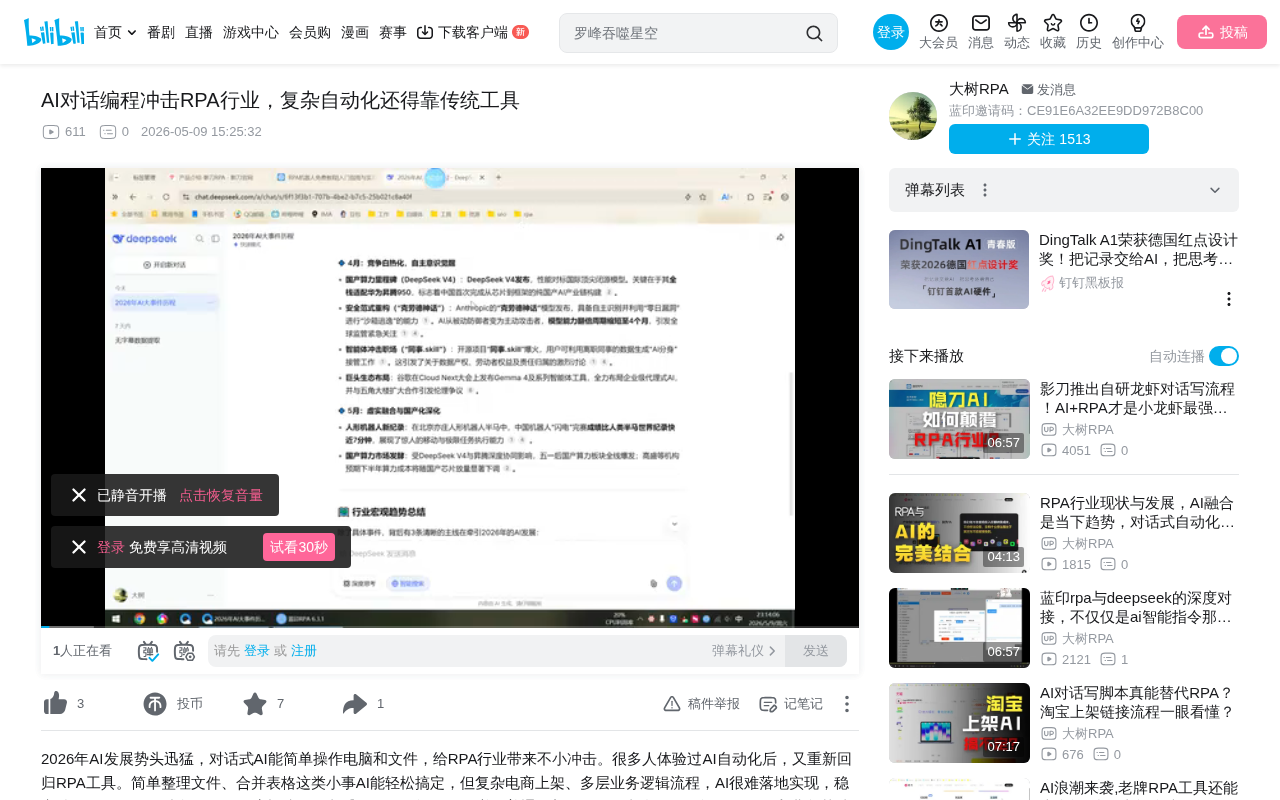
Task: Close the 免费享高清视频 login prompt
Action: point(79,547)
